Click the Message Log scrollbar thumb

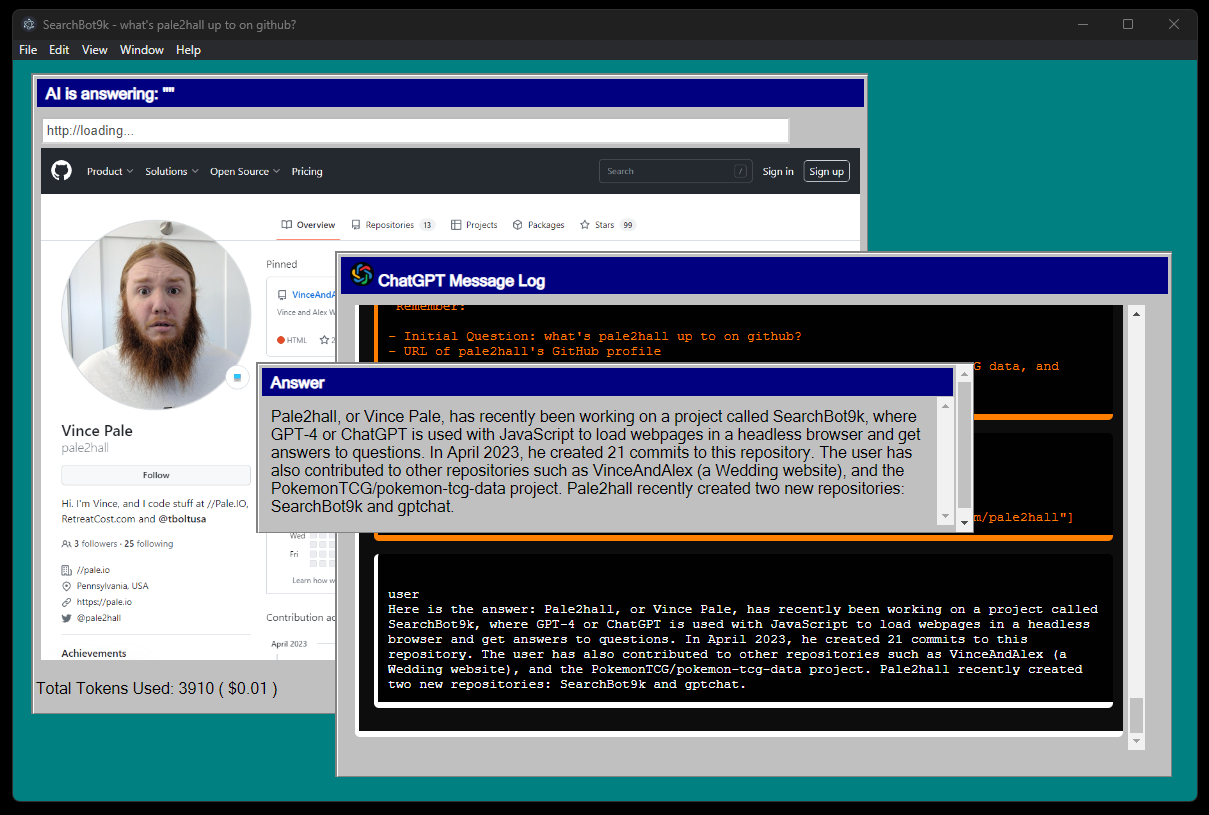point(1136,715)
